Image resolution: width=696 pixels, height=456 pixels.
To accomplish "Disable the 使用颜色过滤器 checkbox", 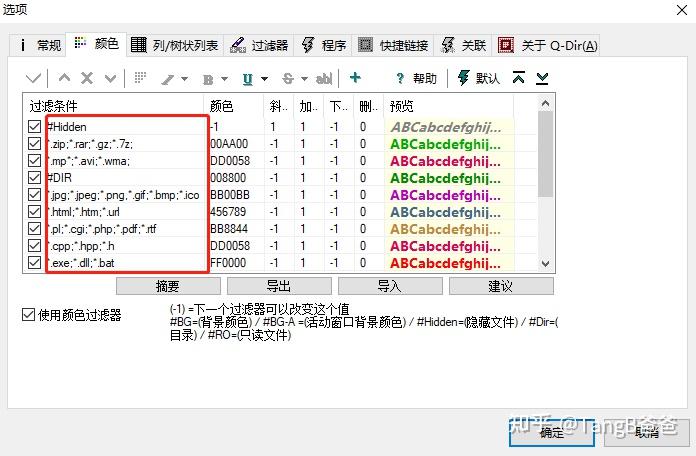I will pyautogui.click(x=28, y=315).
